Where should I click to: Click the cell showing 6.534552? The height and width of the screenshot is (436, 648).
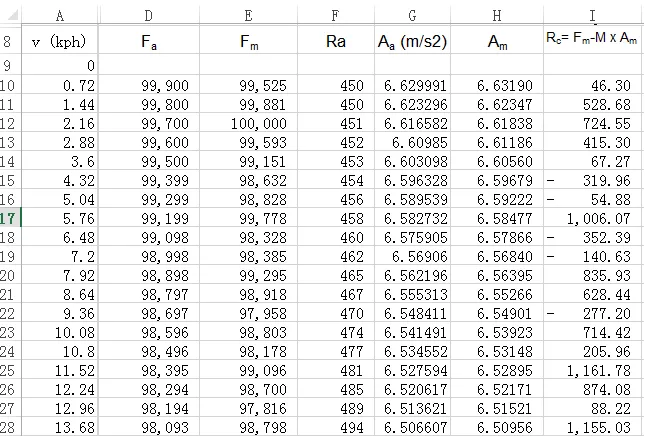click(x=412, y=351)
